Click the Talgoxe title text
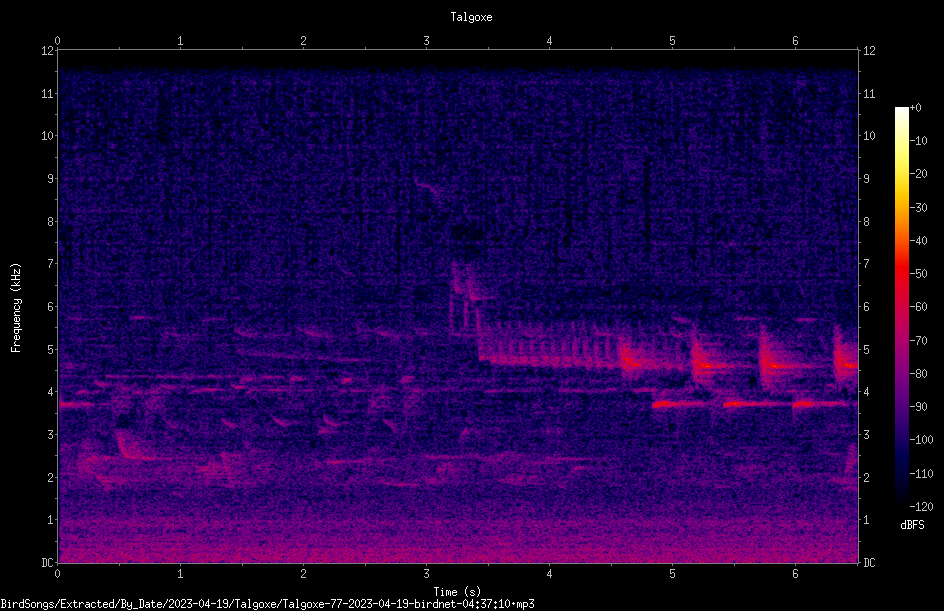Image resolution: width=944 pixels, height=611 pixels. (471, 17)
